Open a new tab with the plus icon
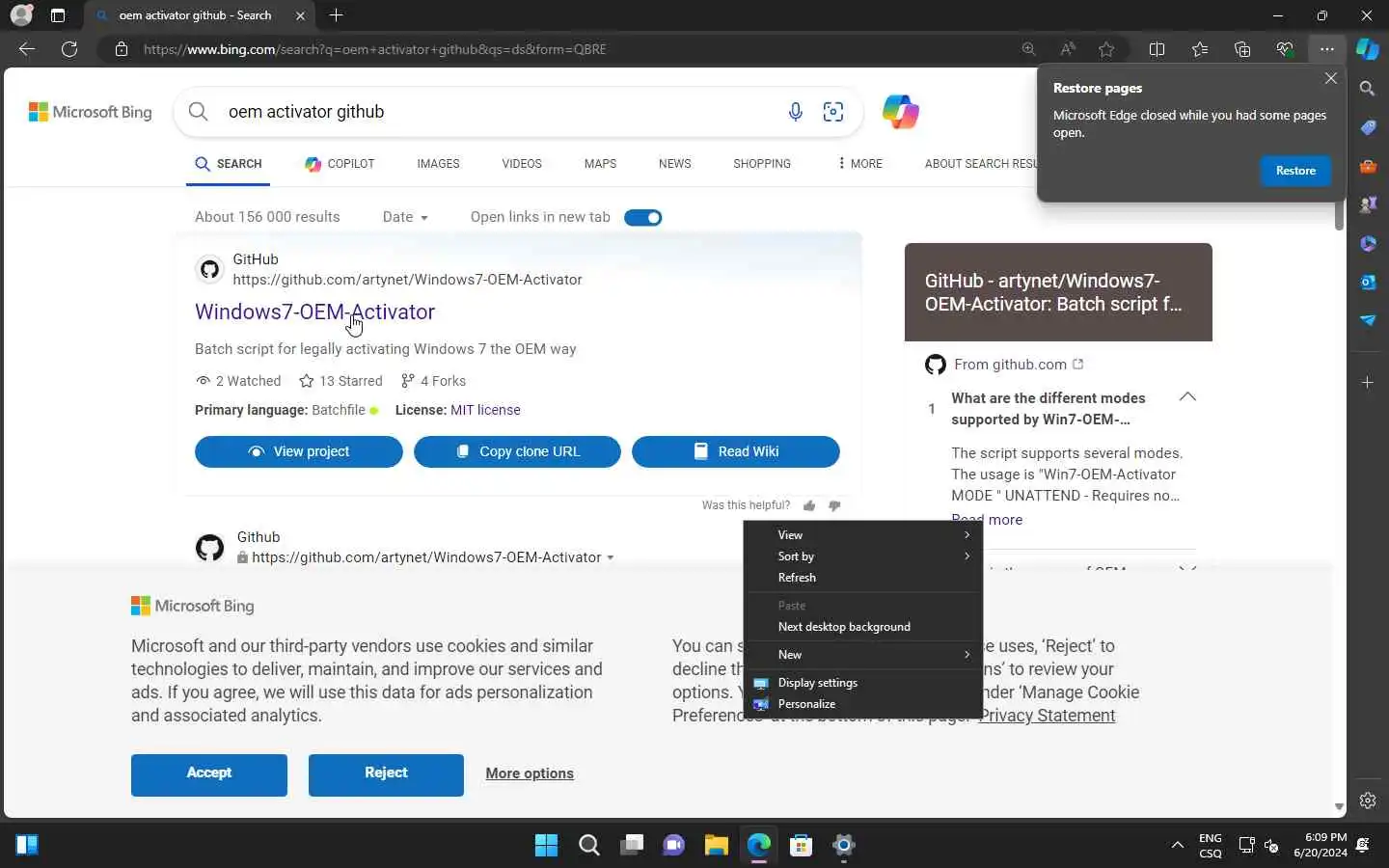The height and width of the screenshot is (868, 1389). pos(336,15)
